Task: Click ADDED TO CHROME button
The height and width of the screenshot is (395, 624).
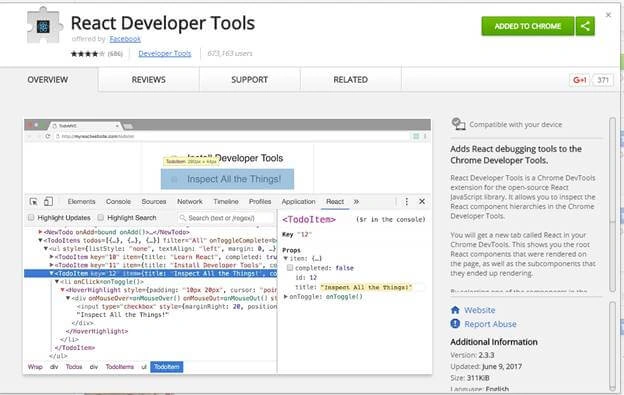Action: tap(528, 26)
